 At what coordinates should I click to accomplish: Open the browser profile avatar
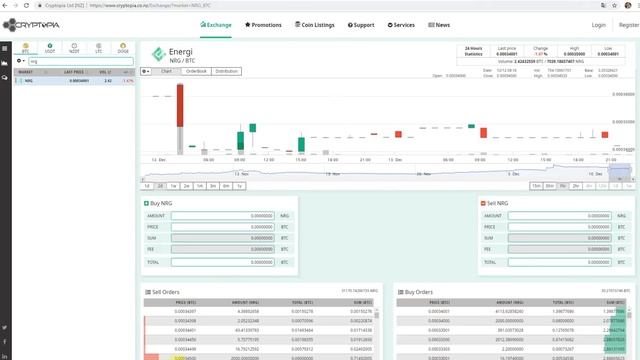pos(628,5)
